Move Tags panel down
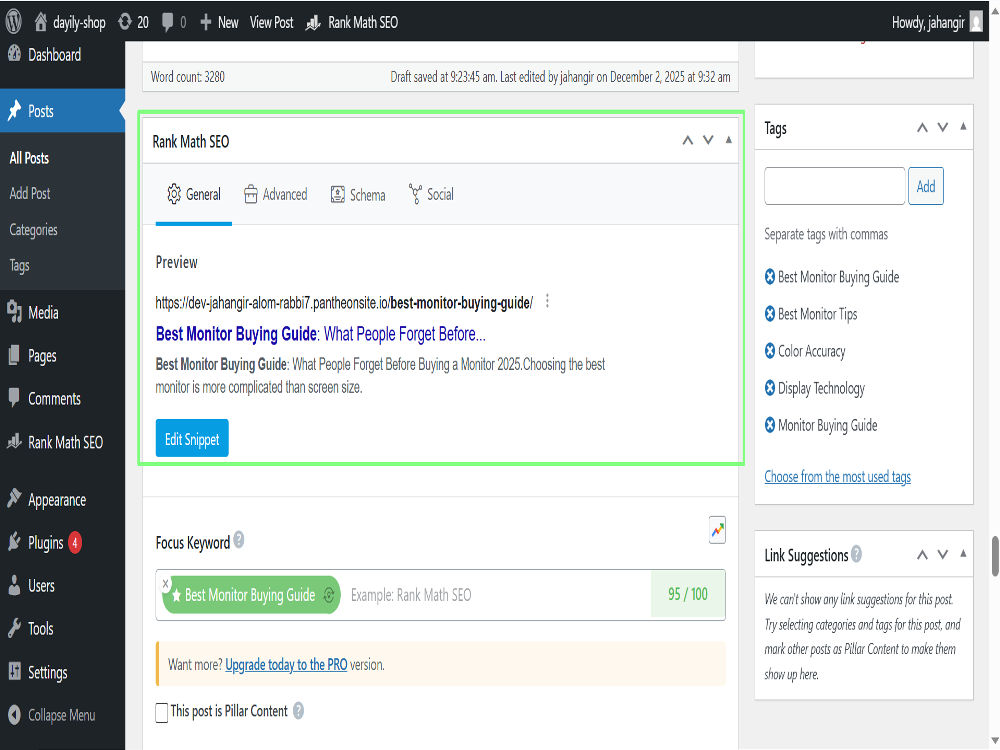1000x750 pixels. [x=943, y=128]
